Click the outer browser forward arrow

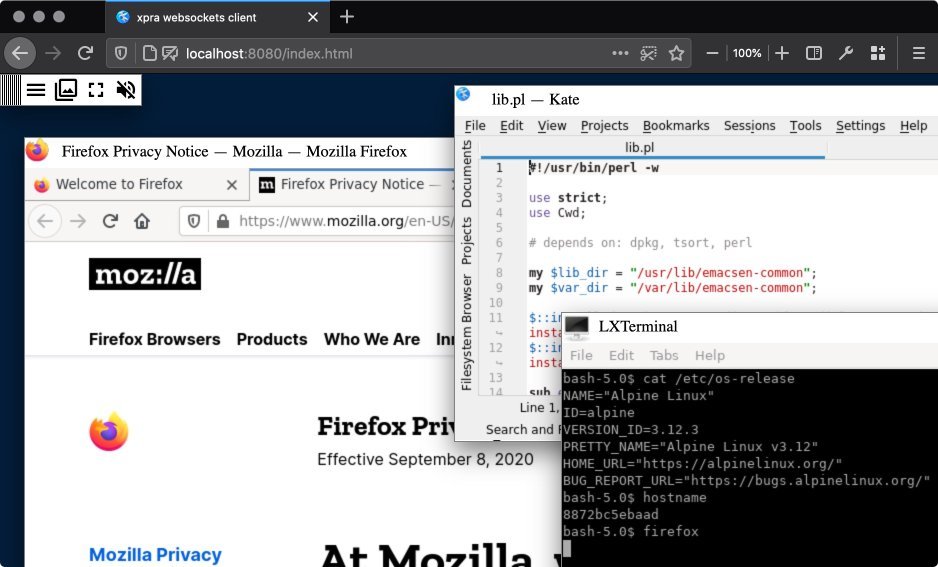tap(53, 53)
